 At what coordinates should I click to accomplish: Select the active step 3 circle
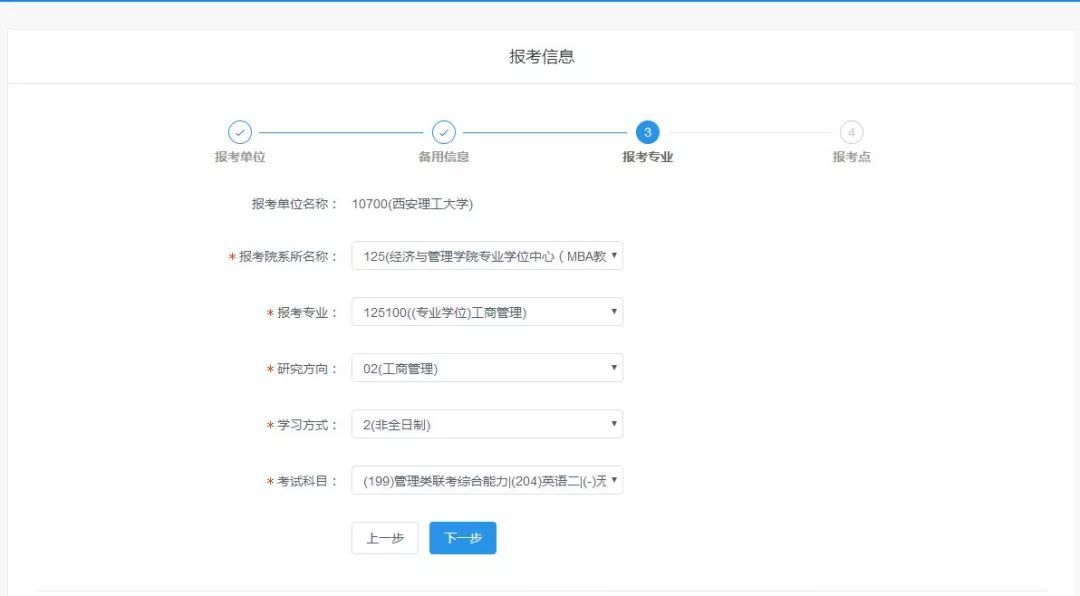[x=647, y=132]
